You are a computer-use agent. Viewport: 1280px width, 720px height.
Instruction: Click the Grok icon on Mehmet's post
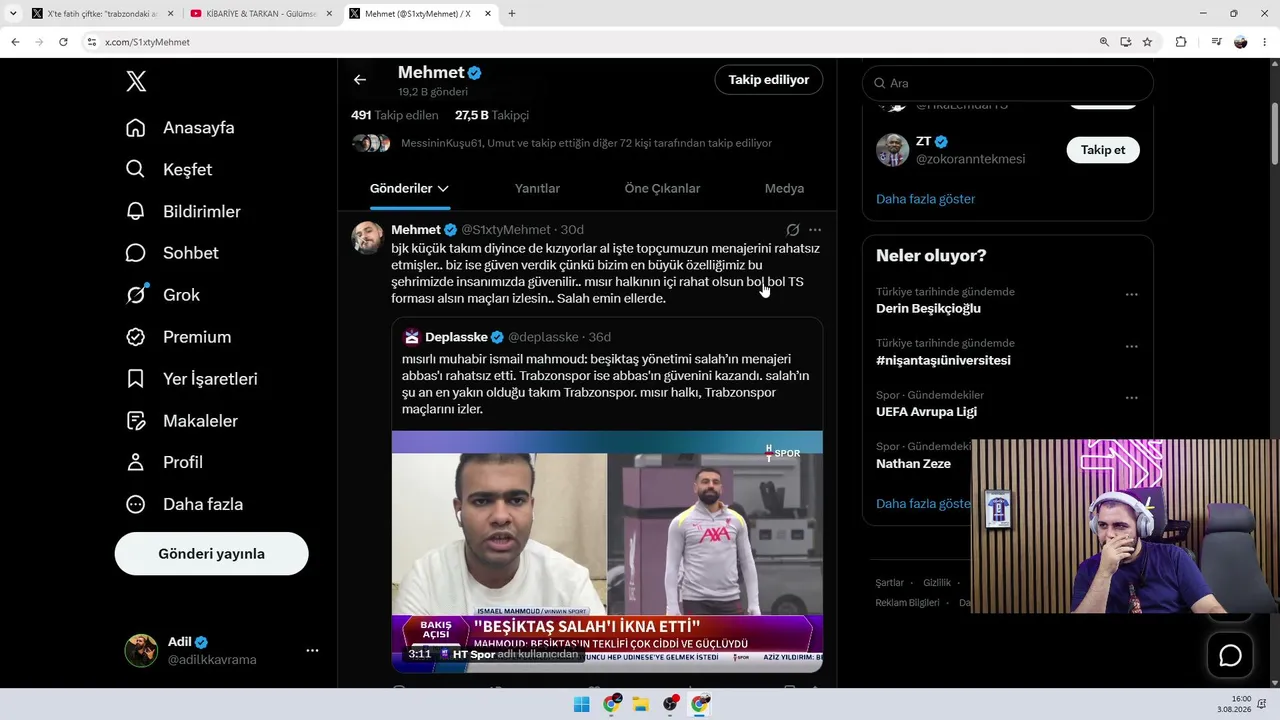coord(793,230)
